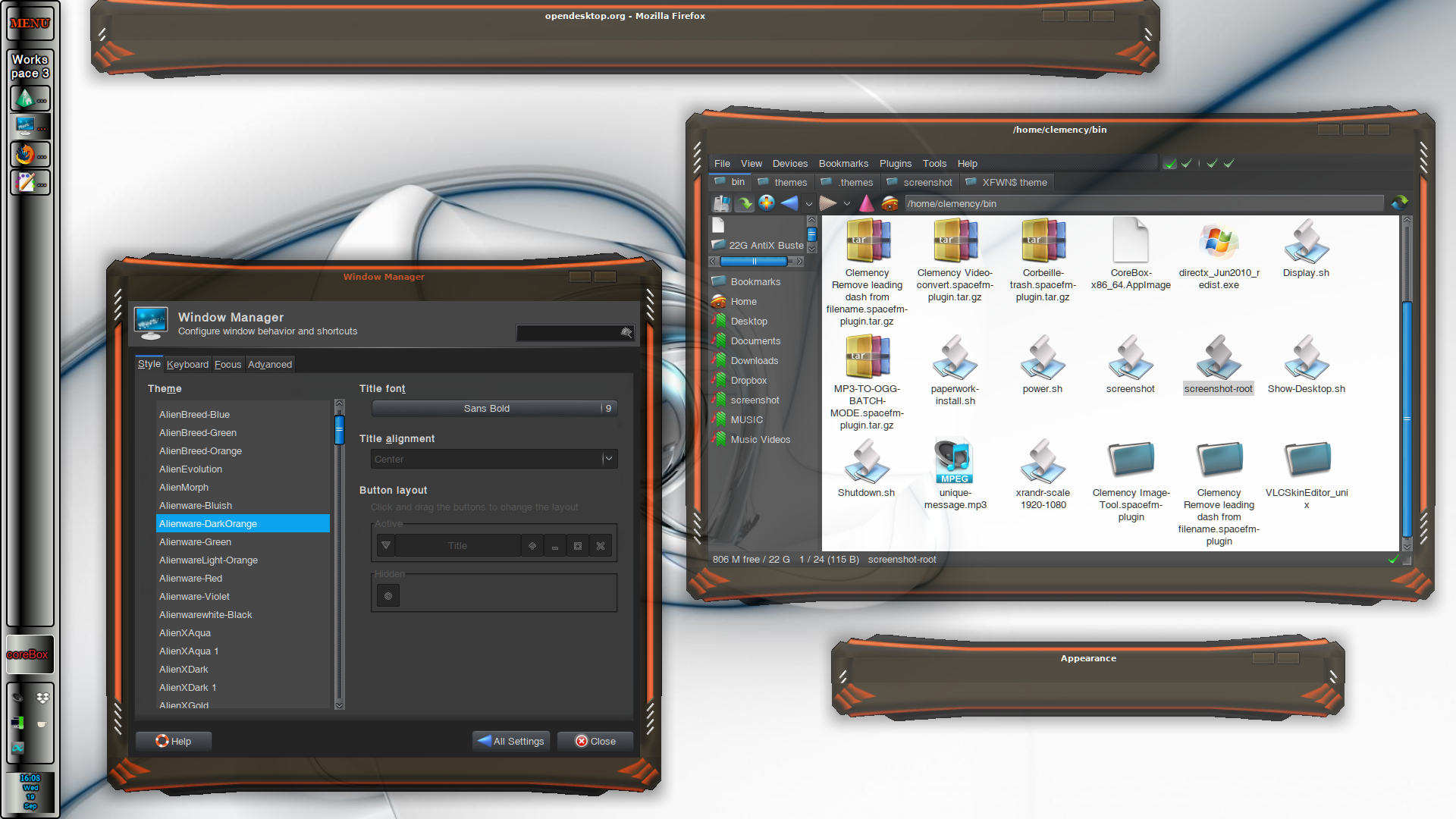Open the forward history dropdown chevron
Image resolution: width=1456 pixels, height=819 pixels.
[848, 203]
